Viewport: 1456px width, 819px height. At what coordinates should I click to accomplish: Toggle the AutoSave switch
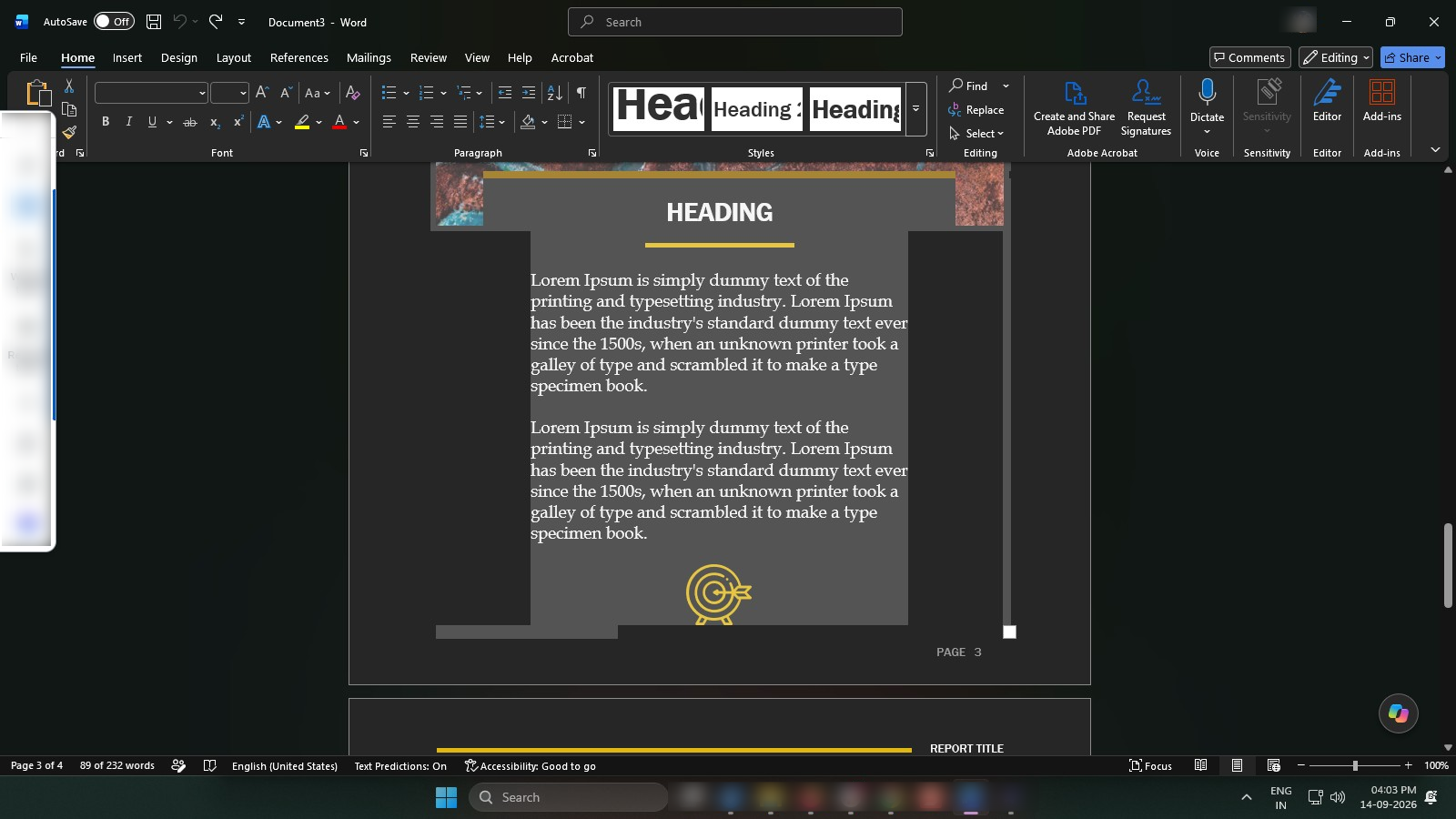click(114, 22)
